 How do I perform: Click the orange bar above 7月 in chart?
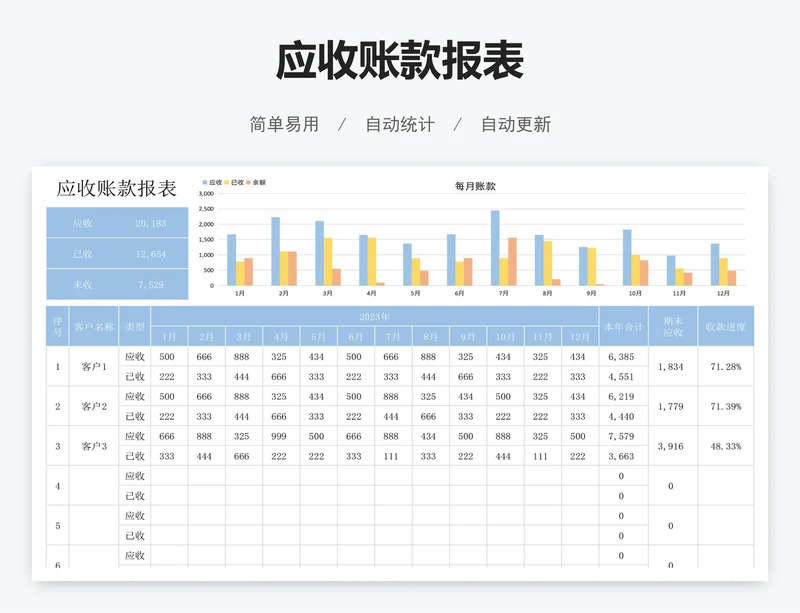[x=512, y=262]
